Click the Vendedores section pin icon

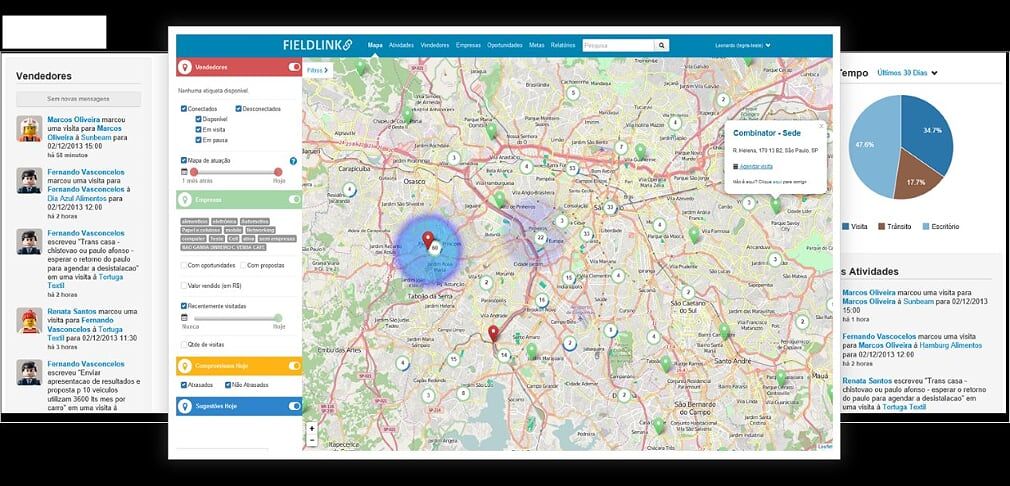pos(185,67)
